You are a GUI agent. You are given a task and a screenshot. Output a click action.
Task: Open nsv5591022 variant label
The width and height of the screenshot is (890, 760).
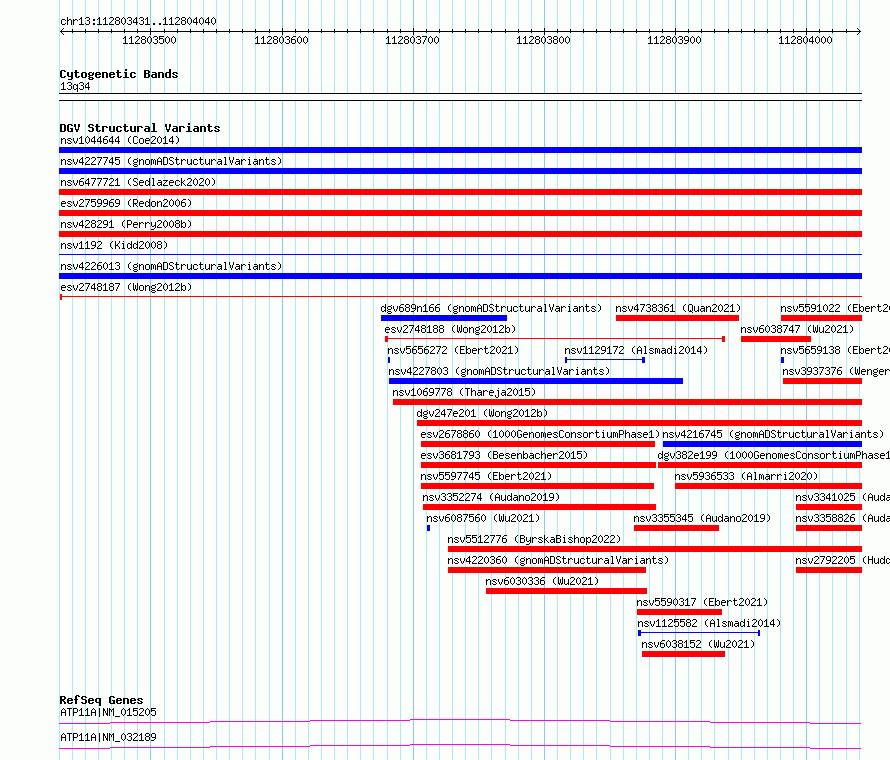pos(835,308)
